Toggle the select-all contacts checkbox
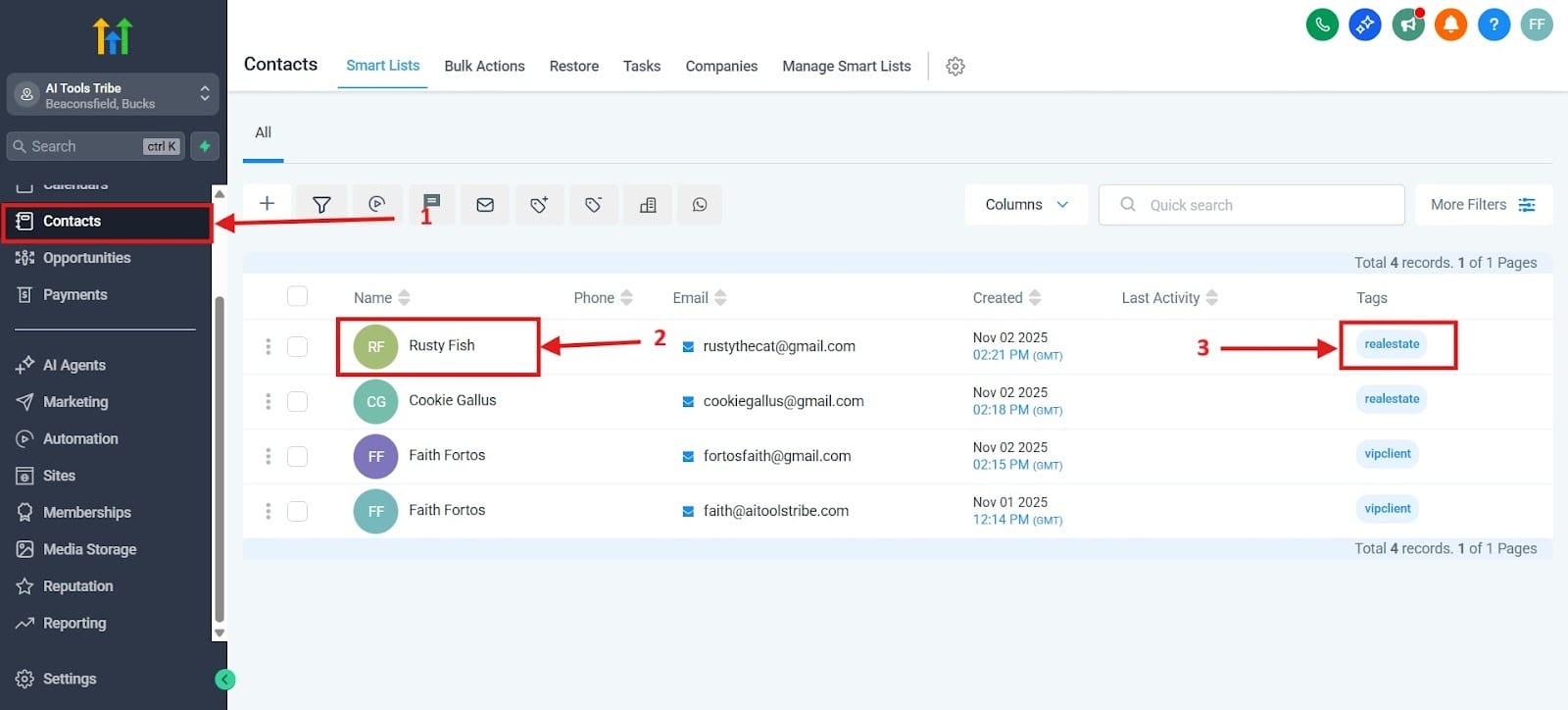The height and width of the screenshot is (710, 1568). tap(297, 296)
